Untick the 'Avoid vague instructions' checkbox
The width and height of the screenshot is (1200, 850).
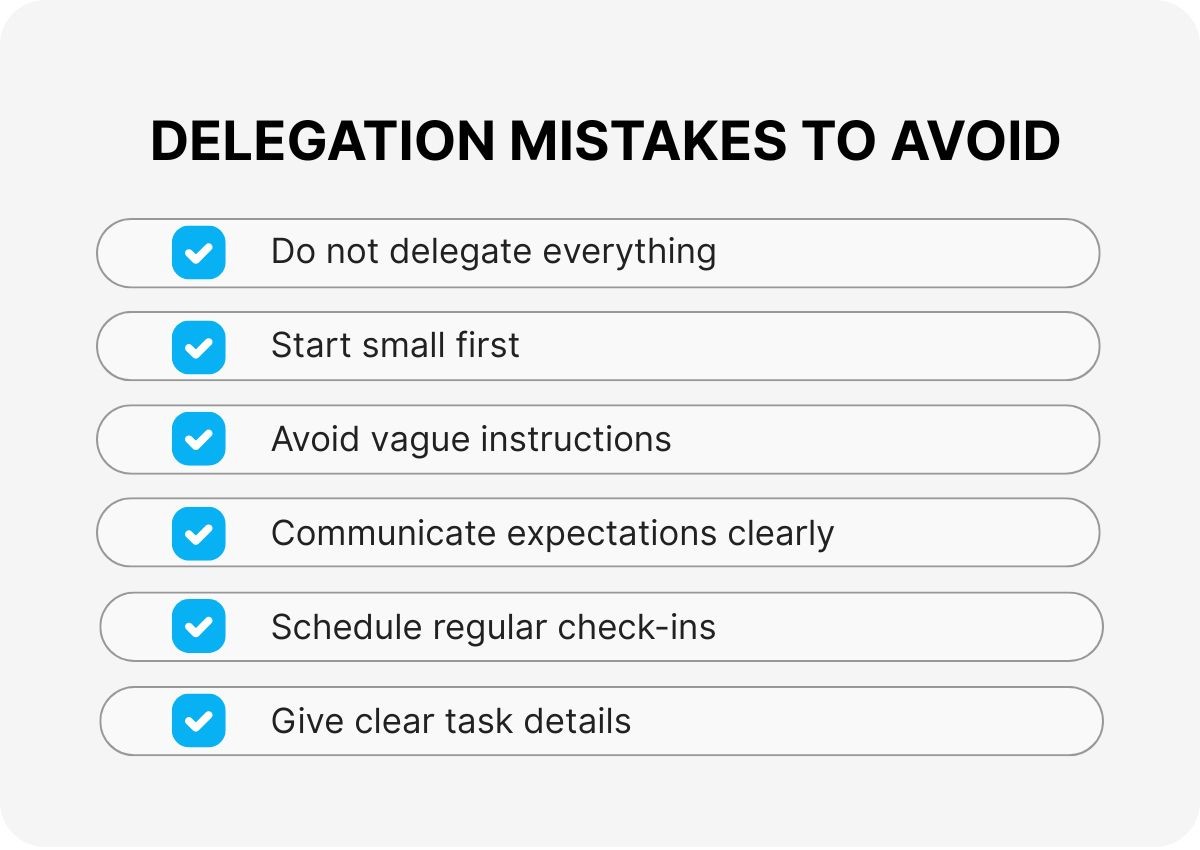click(198, 439)
